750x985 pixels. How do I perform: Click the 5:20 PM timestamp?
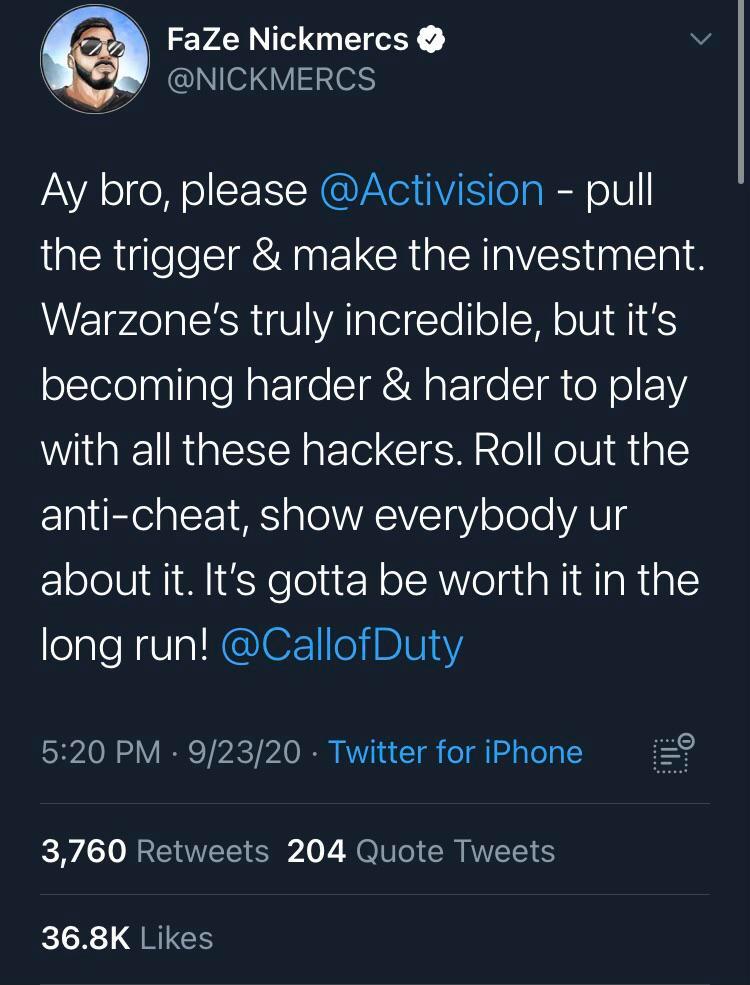coord(101,752)
